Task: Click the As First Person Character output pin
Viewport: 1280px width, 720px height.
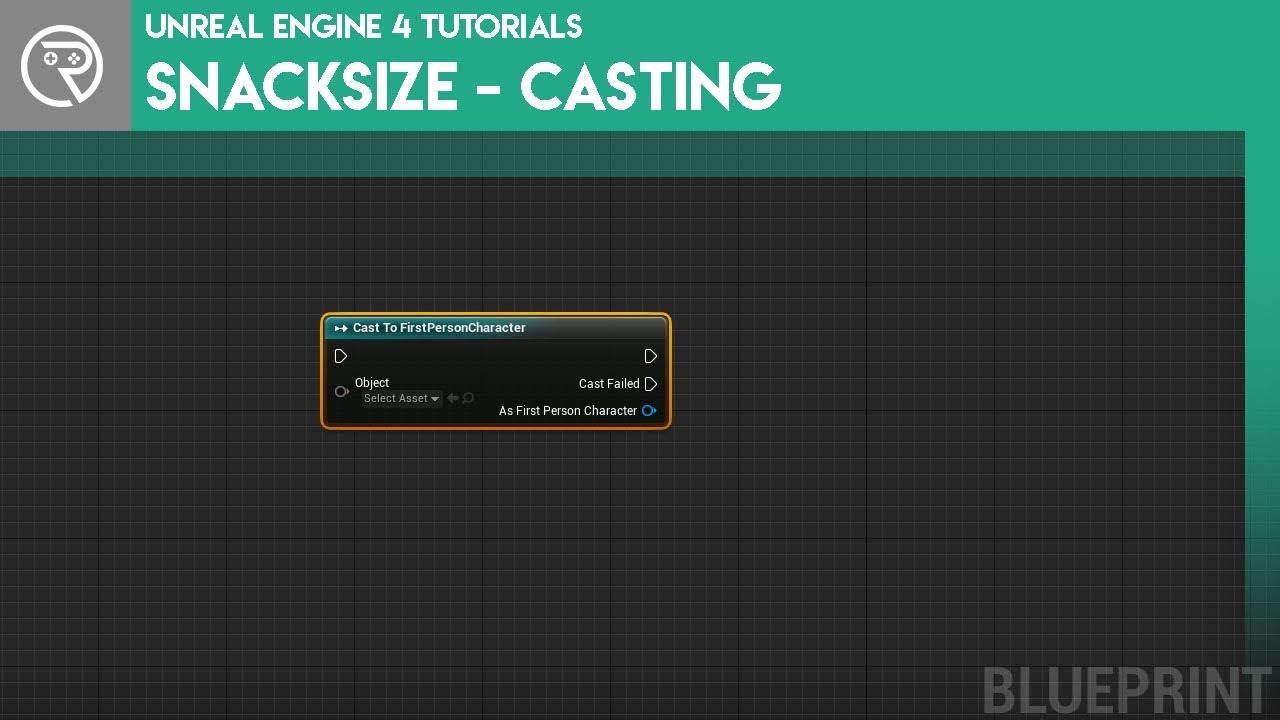Action: pyautogui.click(x=650, y=411)
